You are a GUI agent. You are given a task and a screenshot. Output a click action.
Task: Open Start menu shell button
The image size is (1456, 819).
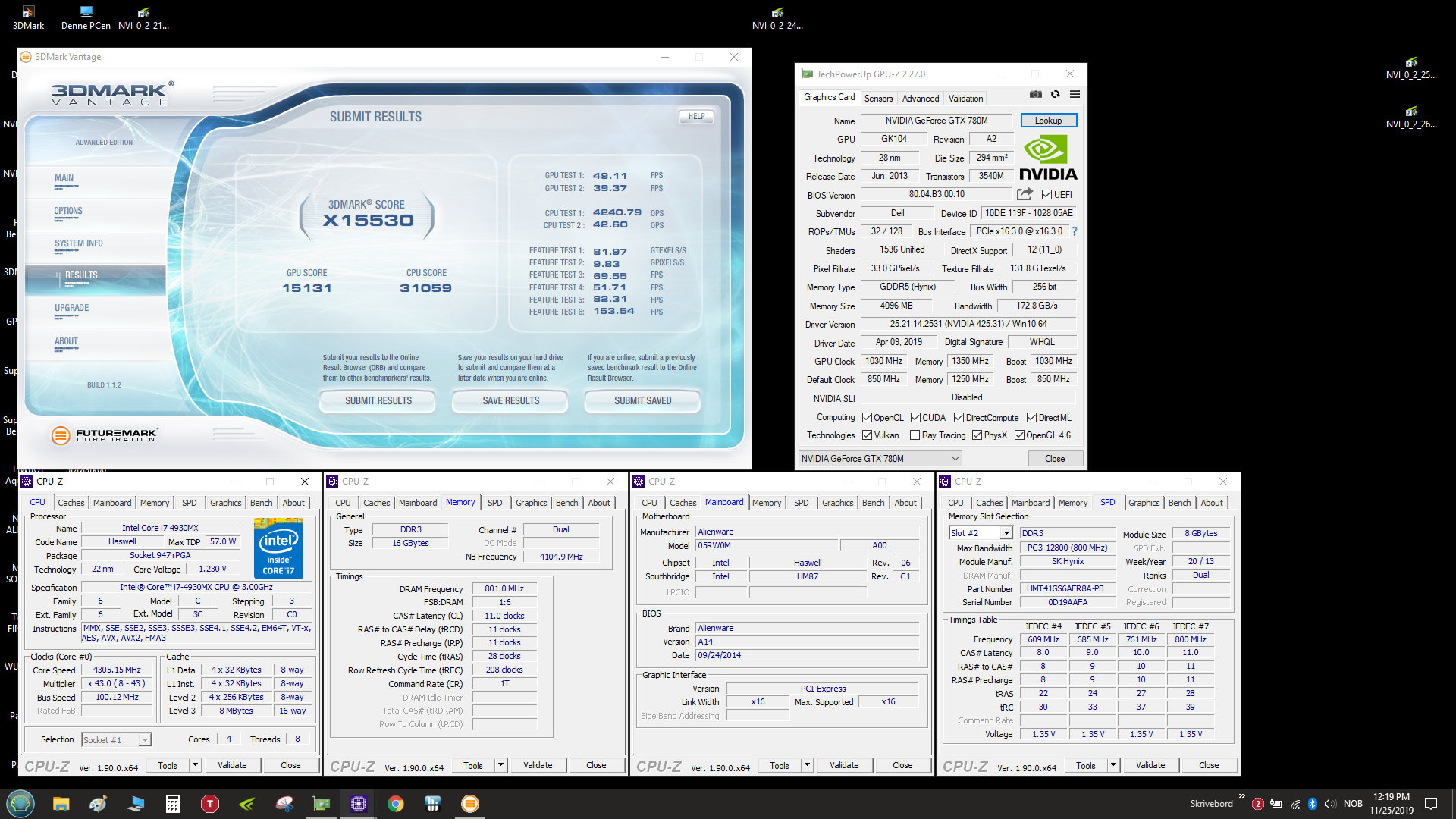[x=20, y=803]
